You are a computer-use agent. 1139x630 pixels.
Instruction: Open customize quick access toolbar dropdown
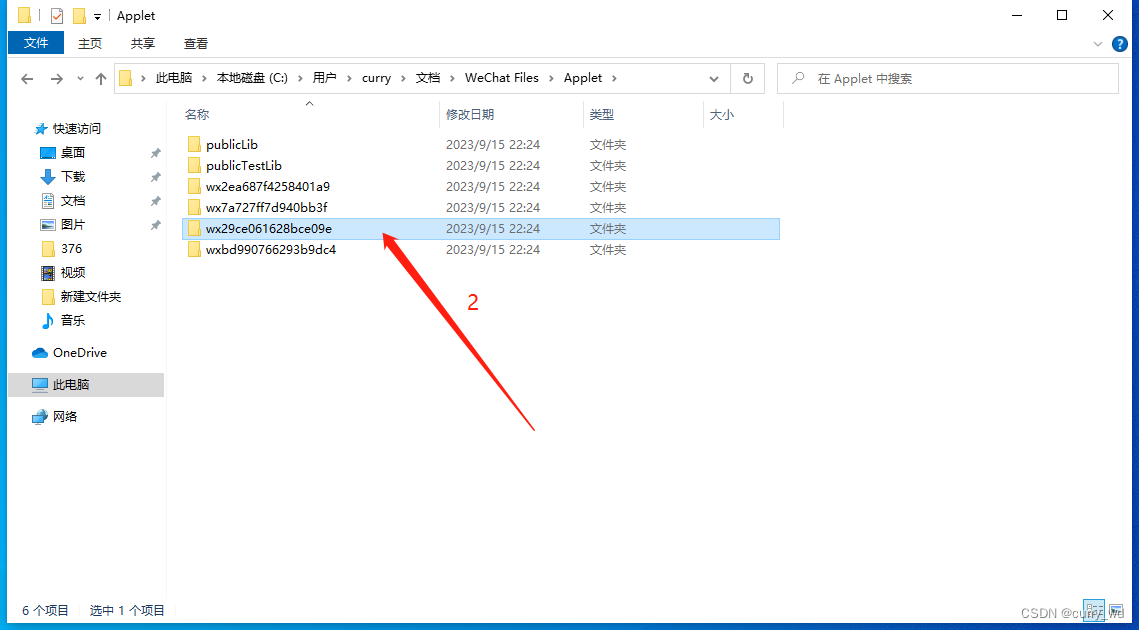[x=97, y=16]
